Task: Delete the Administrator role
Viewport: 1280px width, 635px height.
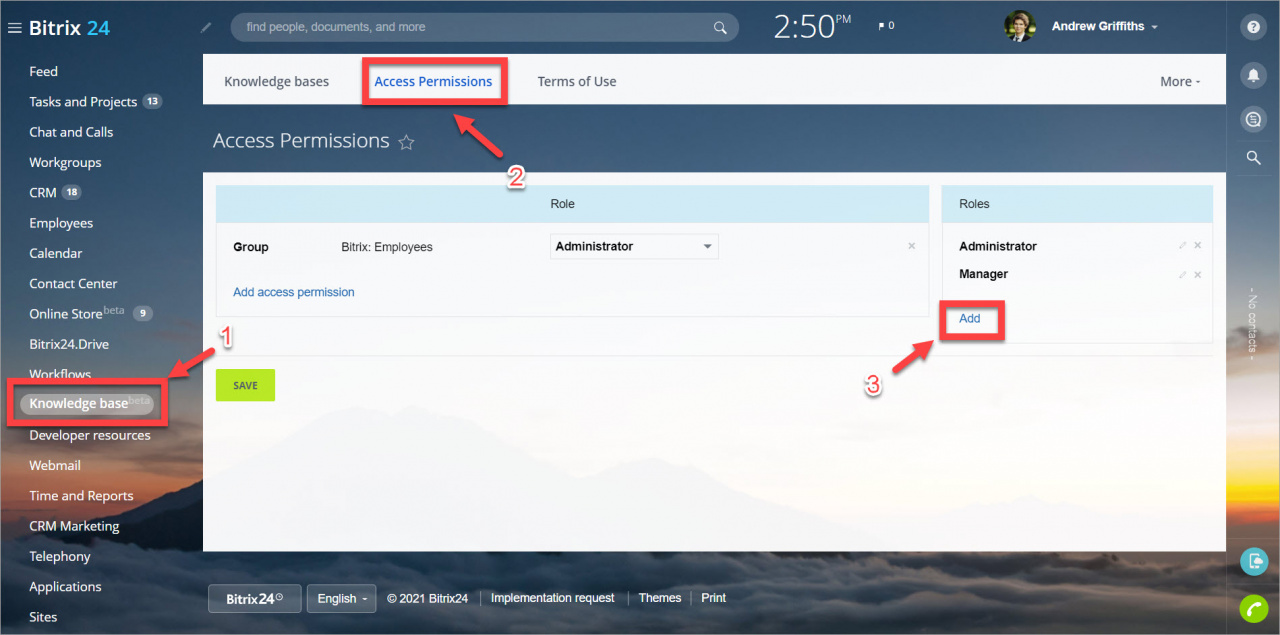Action: [1198, 246]
